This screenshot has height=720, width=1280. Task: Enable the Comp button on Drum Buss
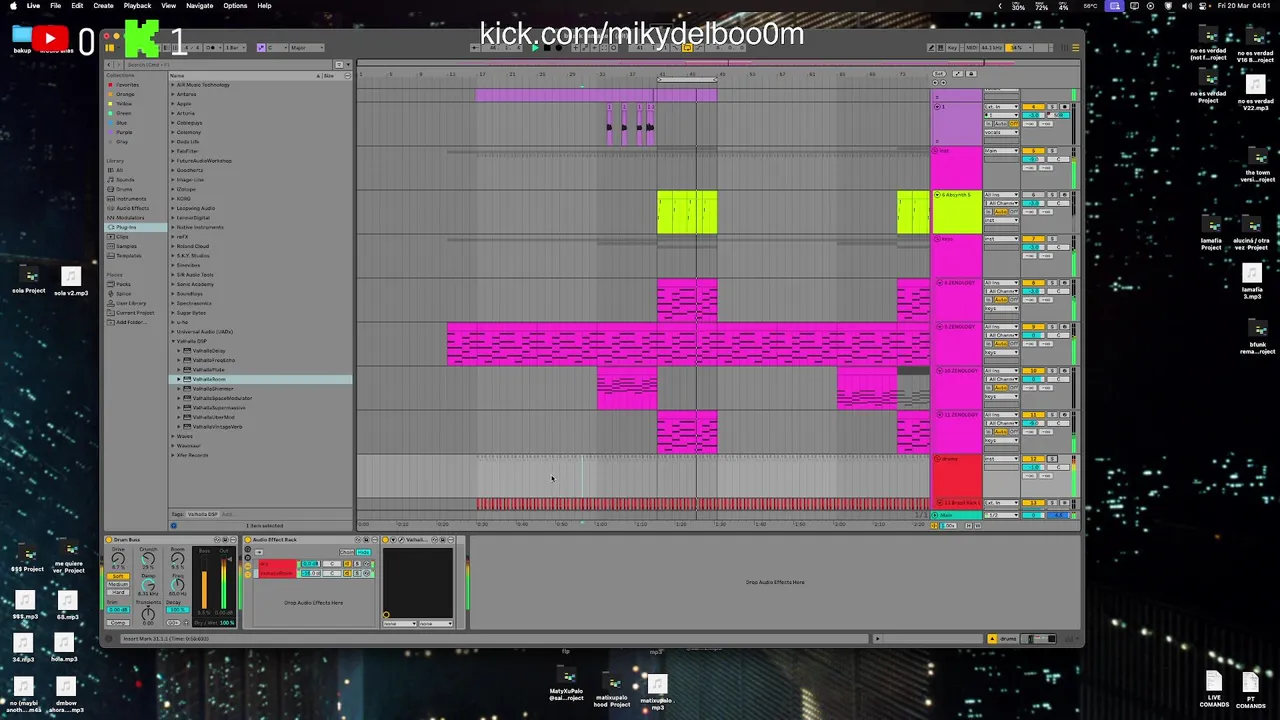tap(118, 623)
